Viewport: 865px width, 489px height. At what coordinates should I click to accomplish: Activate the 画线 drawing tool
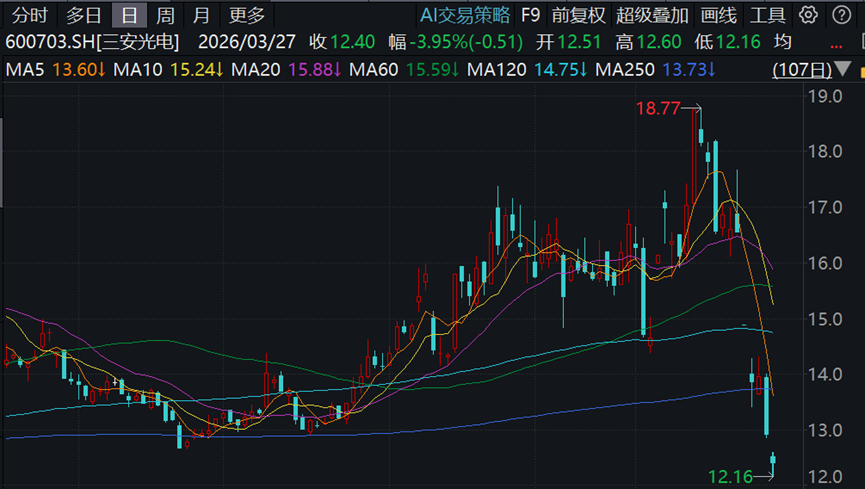[718, 15]
